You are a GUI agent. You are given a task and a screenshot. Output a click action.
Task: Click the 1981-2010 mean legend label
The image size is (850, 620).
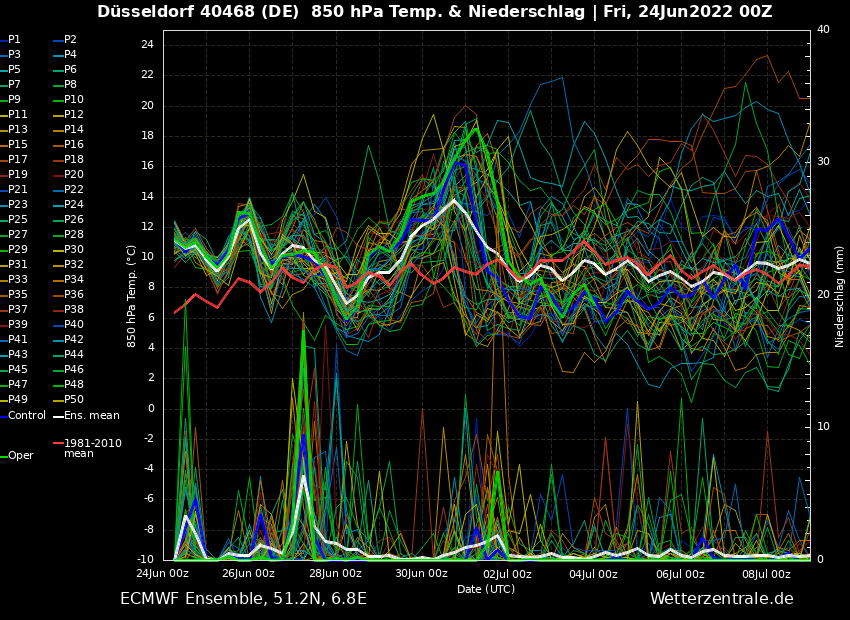92,448
